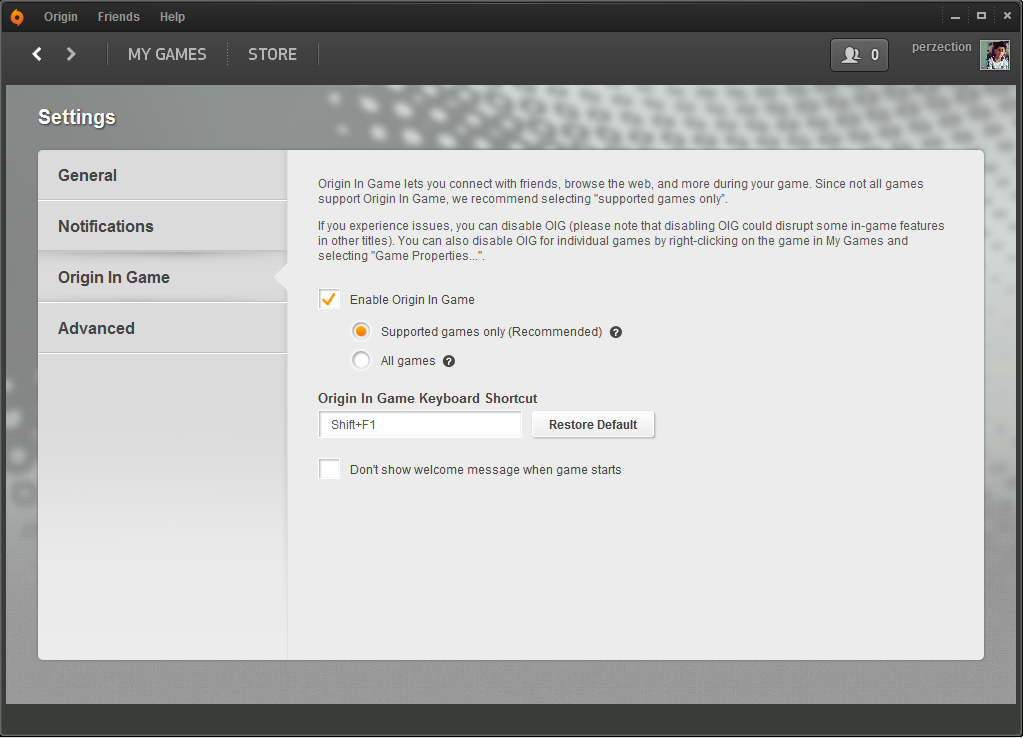The width and height of the screenshot is (1023, 738).
Task: Select the All games radio button
Action: [361, 360]
